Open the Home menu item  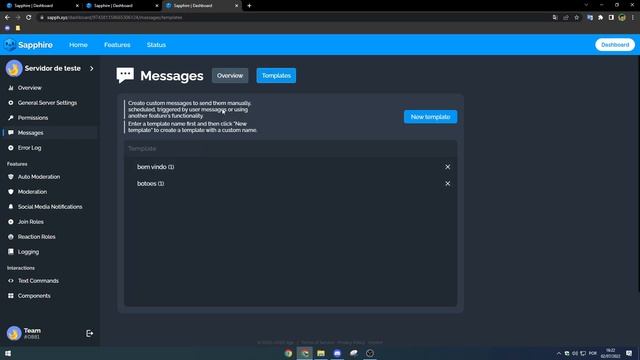[x=78, y=45]
